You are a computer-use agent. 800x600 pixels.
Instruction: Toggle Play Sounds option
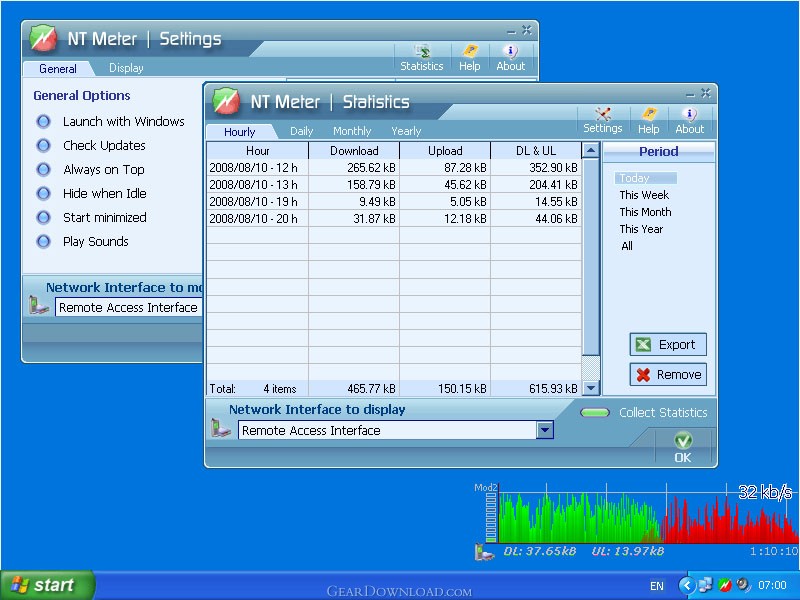pos(44,241)
